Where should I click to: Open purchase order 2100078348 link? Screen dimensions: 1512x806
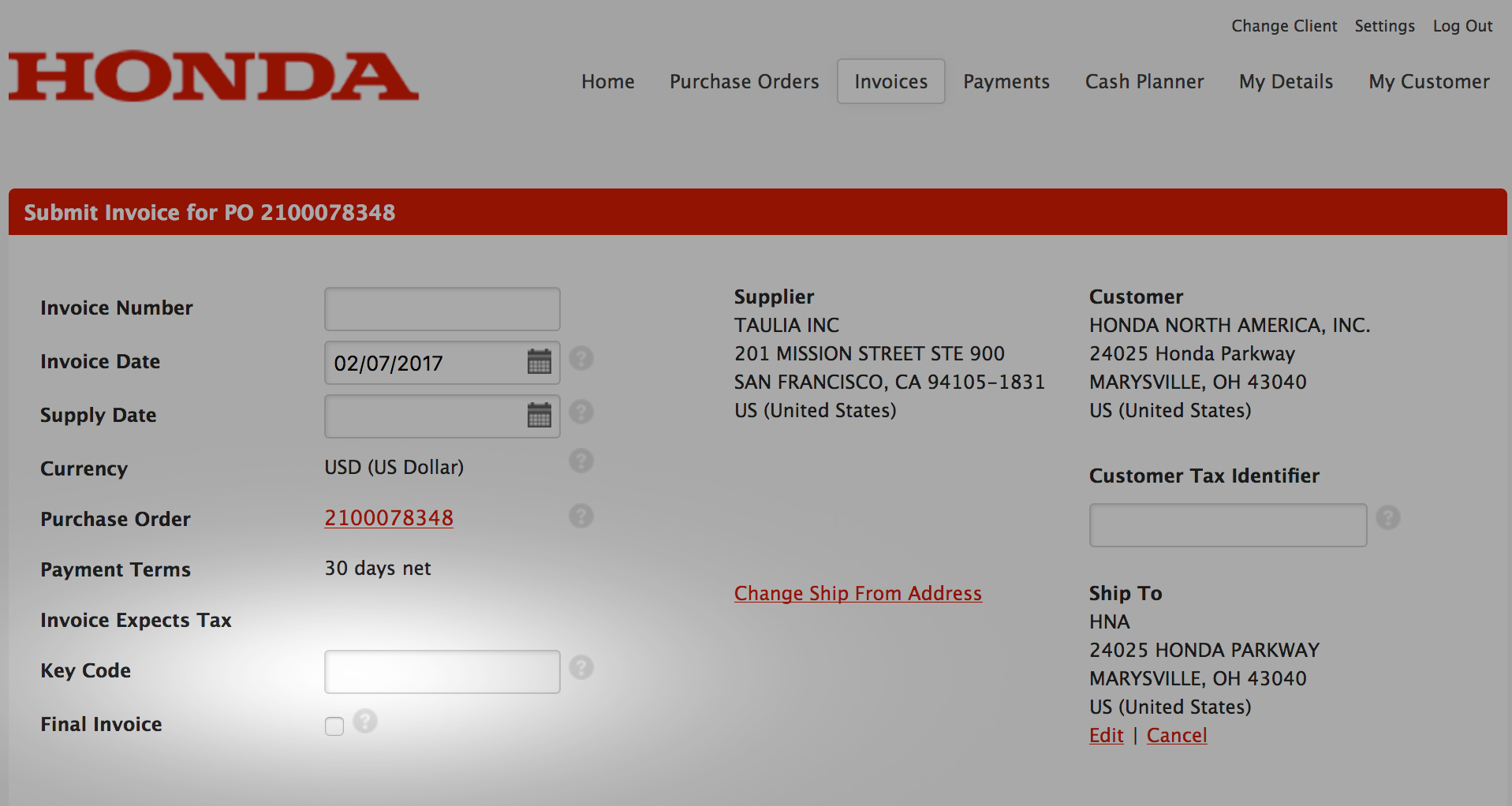click(389, 518)
